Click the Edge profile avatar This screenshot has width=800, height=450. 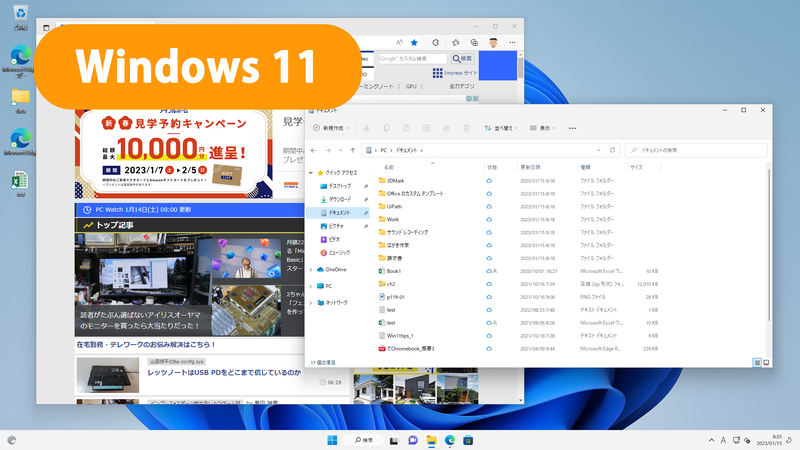493,42
